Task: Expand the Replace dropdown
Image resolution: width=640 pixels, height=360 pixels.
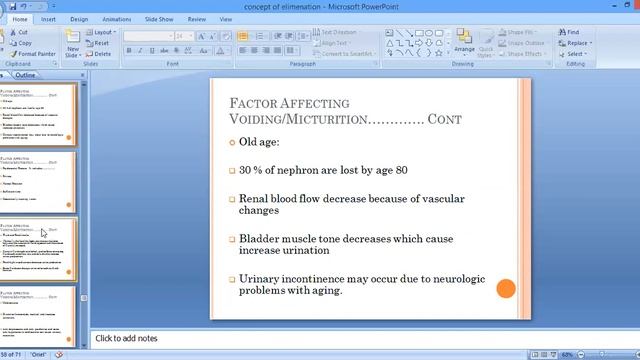Action: [x=591, y=43]
